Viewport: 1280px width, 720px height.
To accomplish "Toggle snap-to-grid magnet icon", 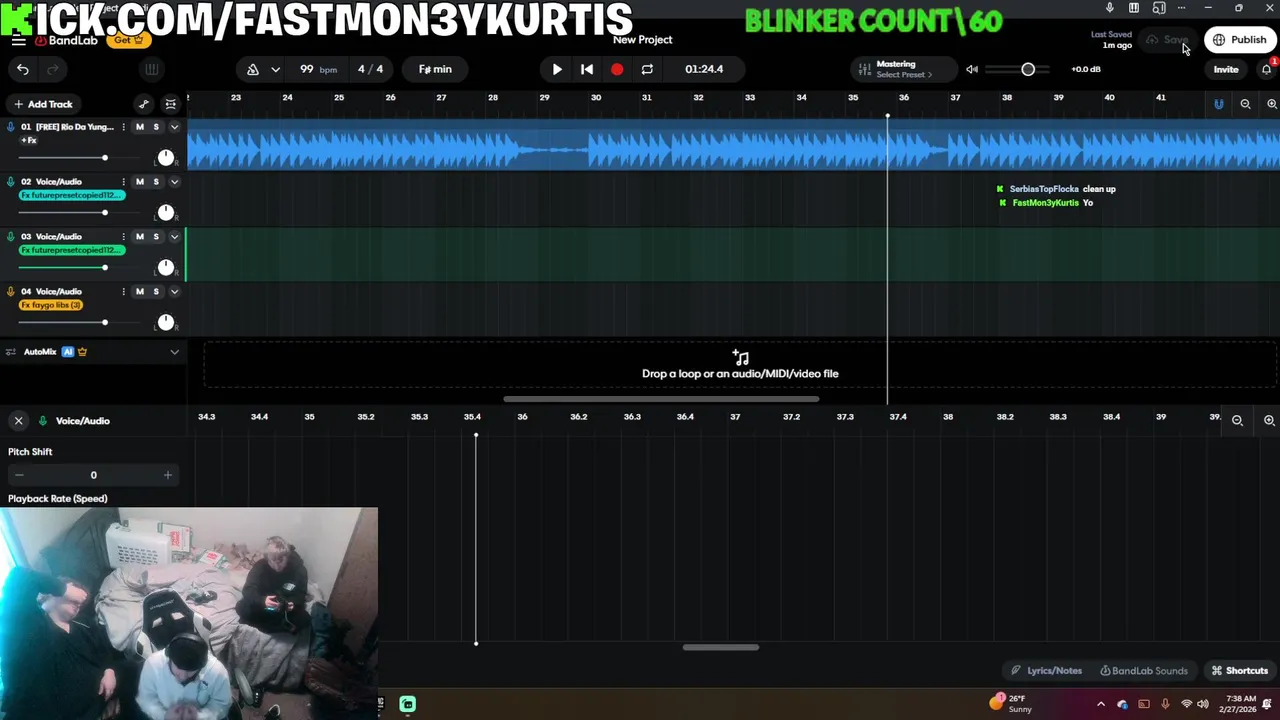I will pyautogui.click(x=1218, y=104).
